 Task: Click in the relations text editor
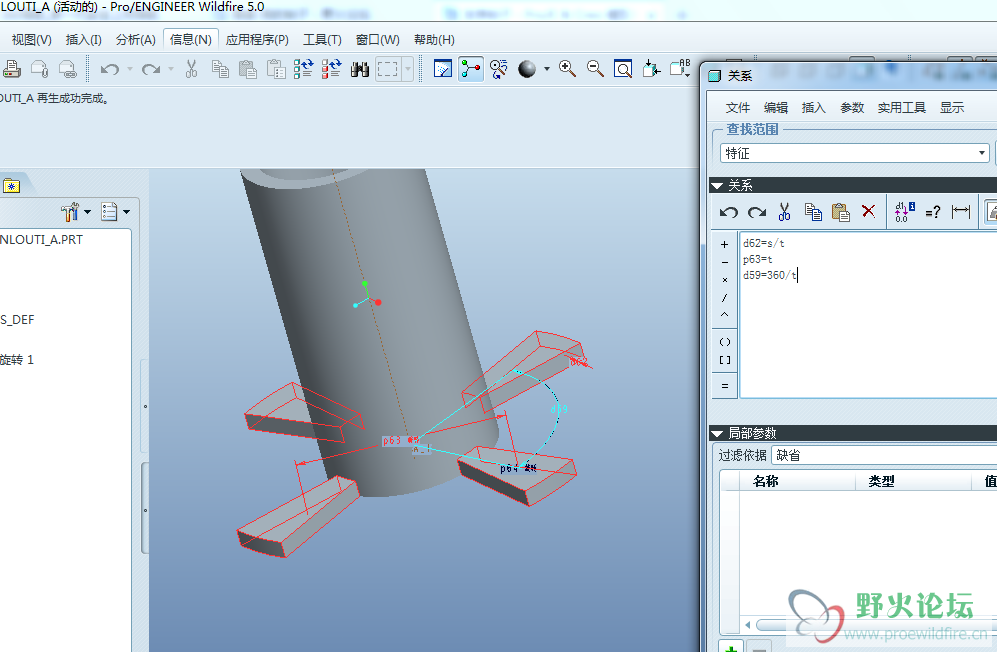tap(869, 316)
